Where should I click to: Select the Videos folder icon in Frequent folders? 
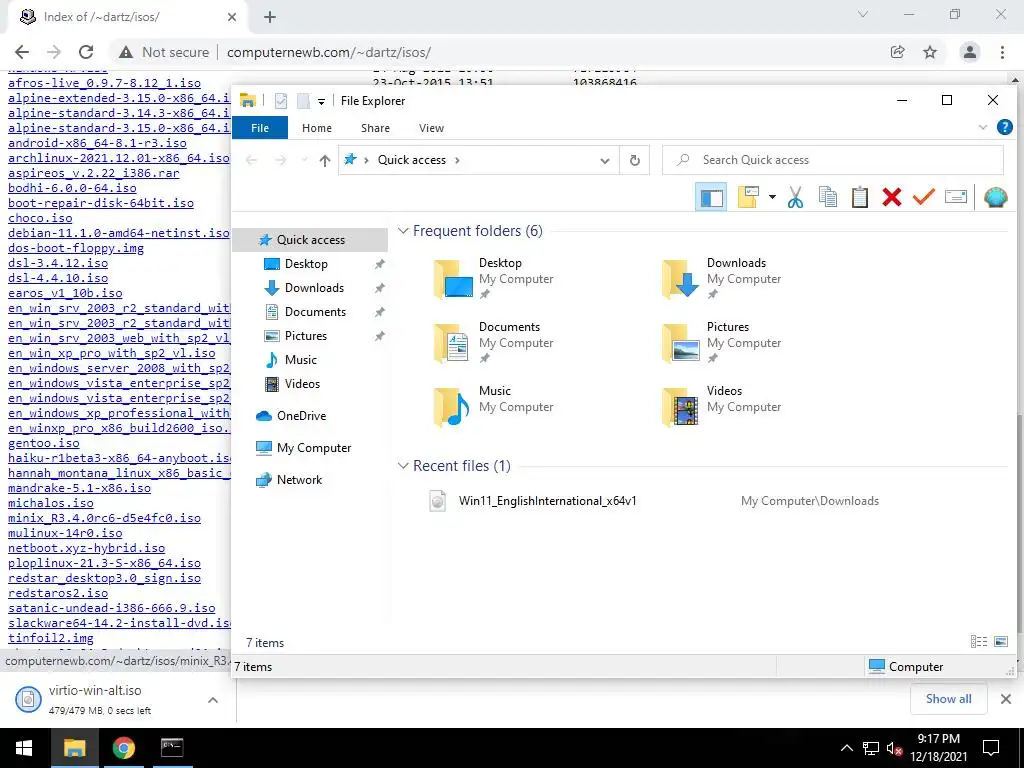[x=681, y=406]
